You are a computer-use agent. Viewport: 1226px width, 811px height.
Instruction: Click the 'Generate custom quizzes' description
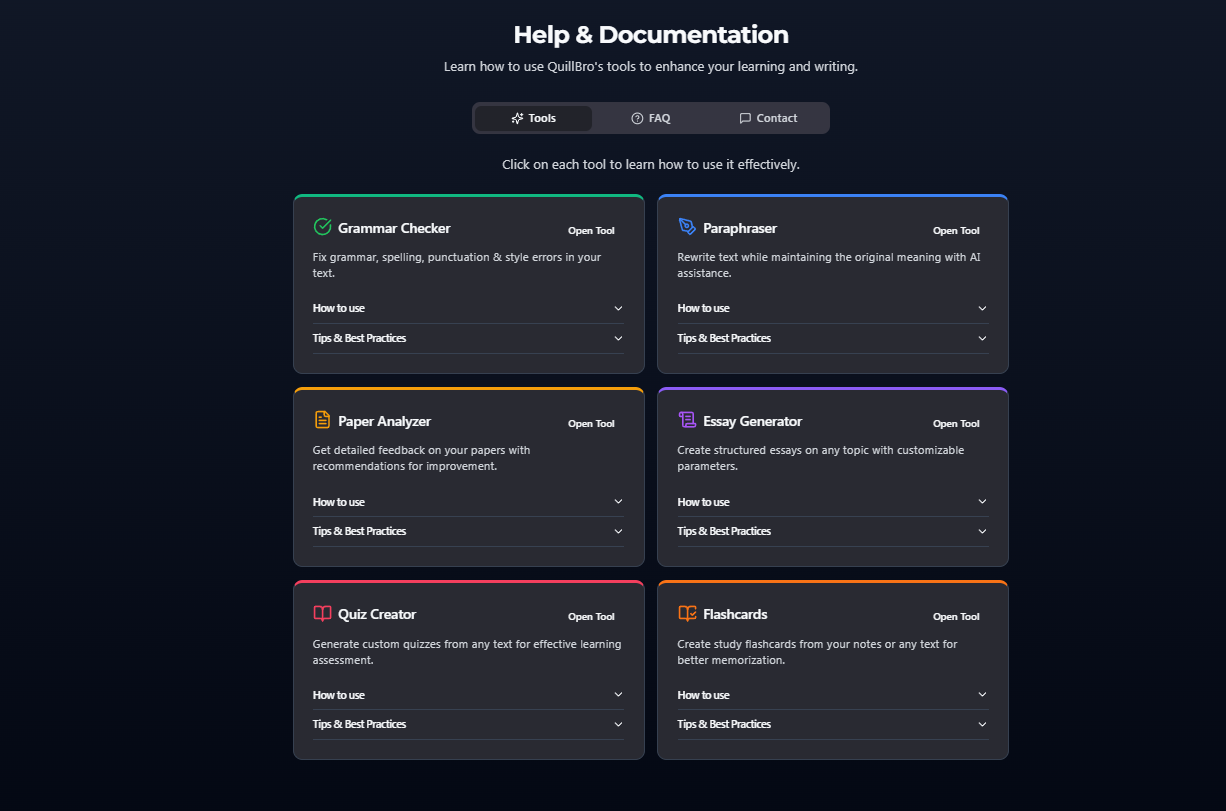pos(467,652)
